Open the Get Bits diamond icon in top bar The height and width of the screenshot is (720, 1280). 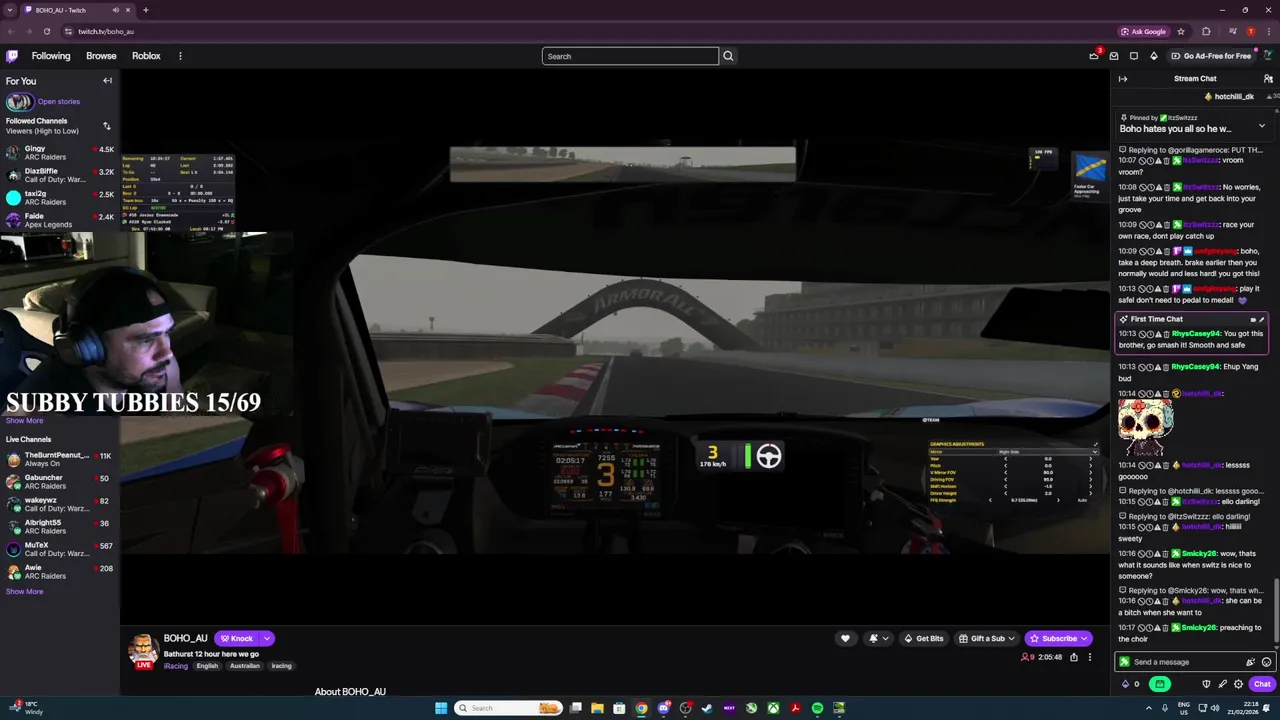1153,56
